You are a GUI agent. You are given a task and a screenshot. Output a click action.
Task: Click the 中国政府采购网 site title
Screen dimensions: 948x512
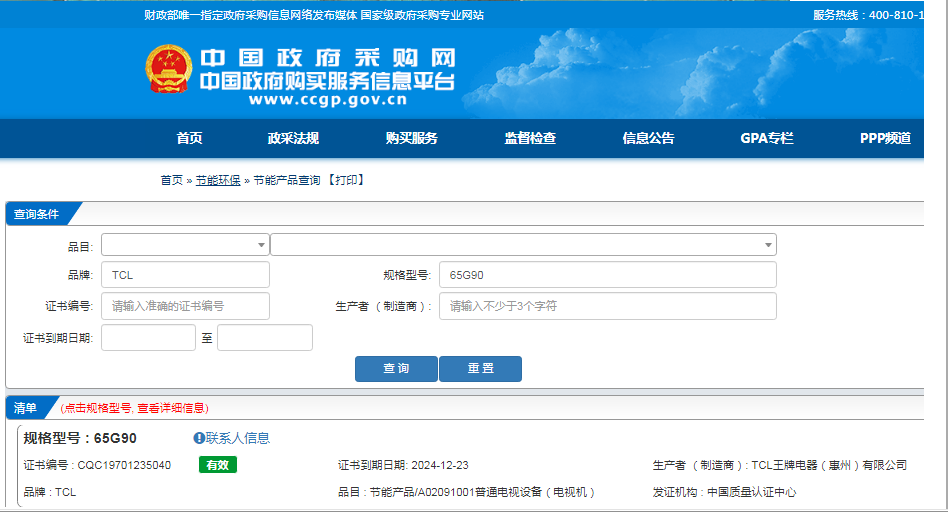(x=328, y=58)
